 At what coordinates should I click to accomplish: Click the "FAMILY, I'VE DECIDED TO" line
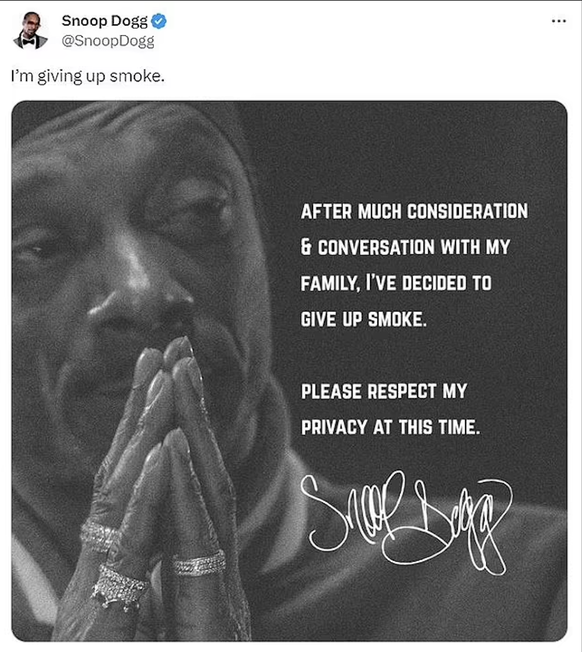click(396, 283)
